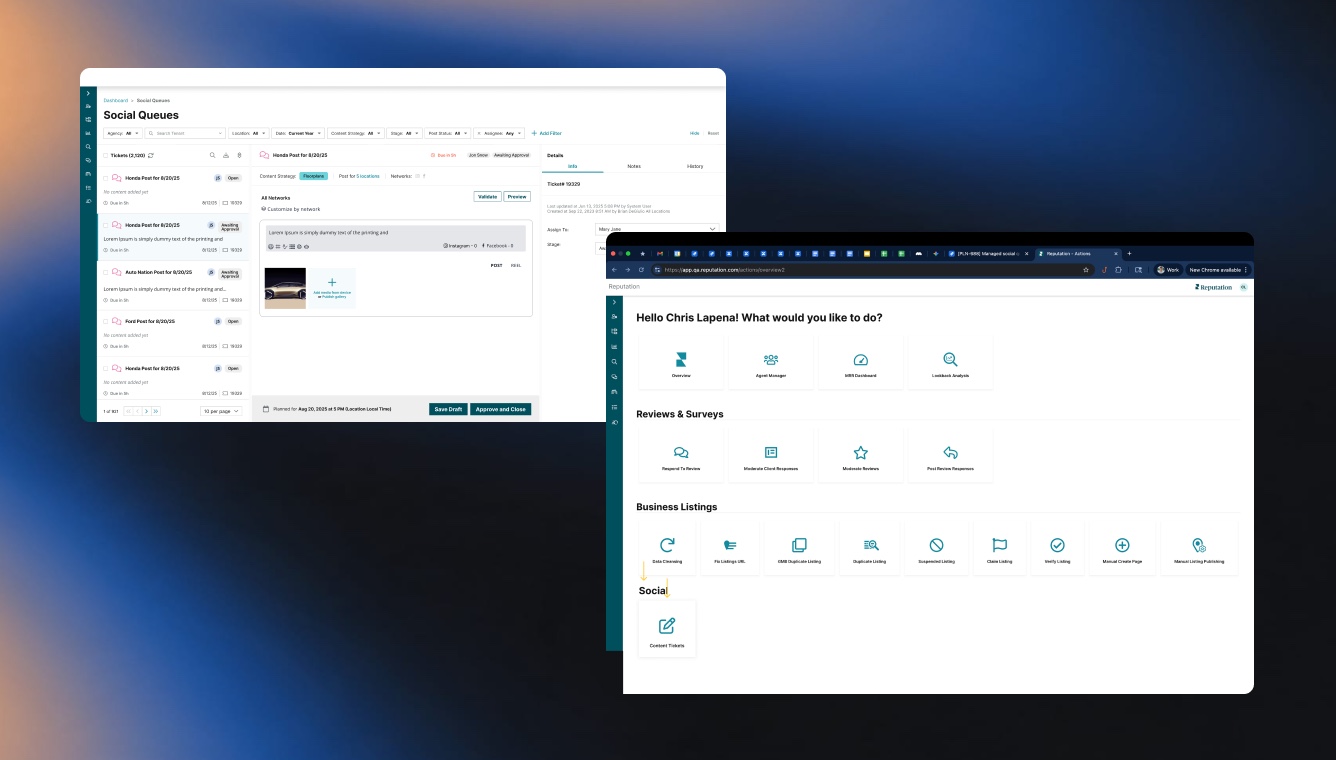Image resolution: width=1336 pixels, height=760 pixels.
Task: Open the Fix Listings URL card
Action: pyautogui.click(x=729, y=548)
